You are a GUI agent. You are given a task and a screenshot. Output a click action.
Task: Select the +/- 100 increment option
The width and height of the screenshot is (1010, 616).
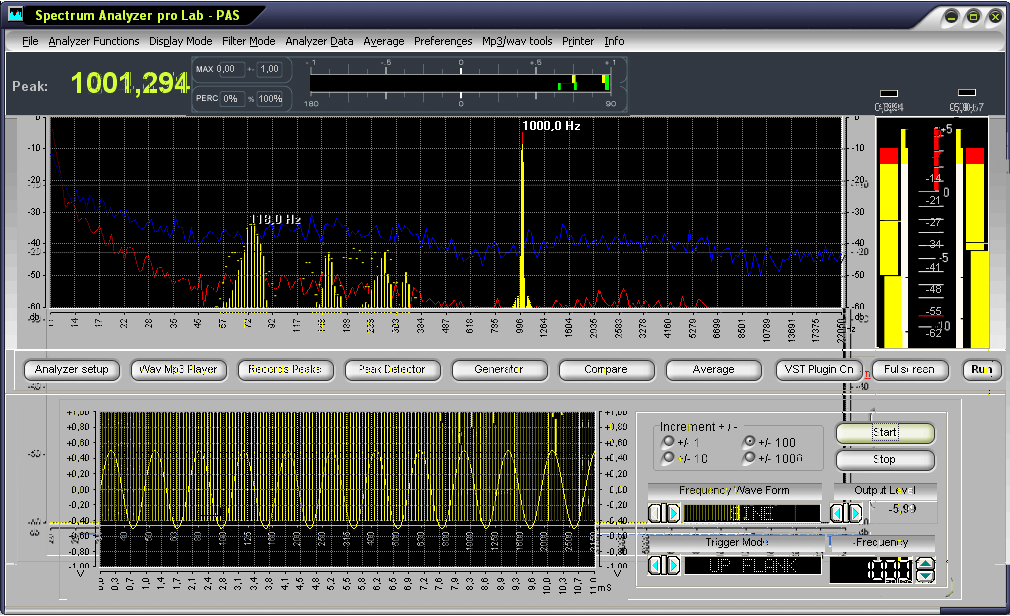click(748, 441)
